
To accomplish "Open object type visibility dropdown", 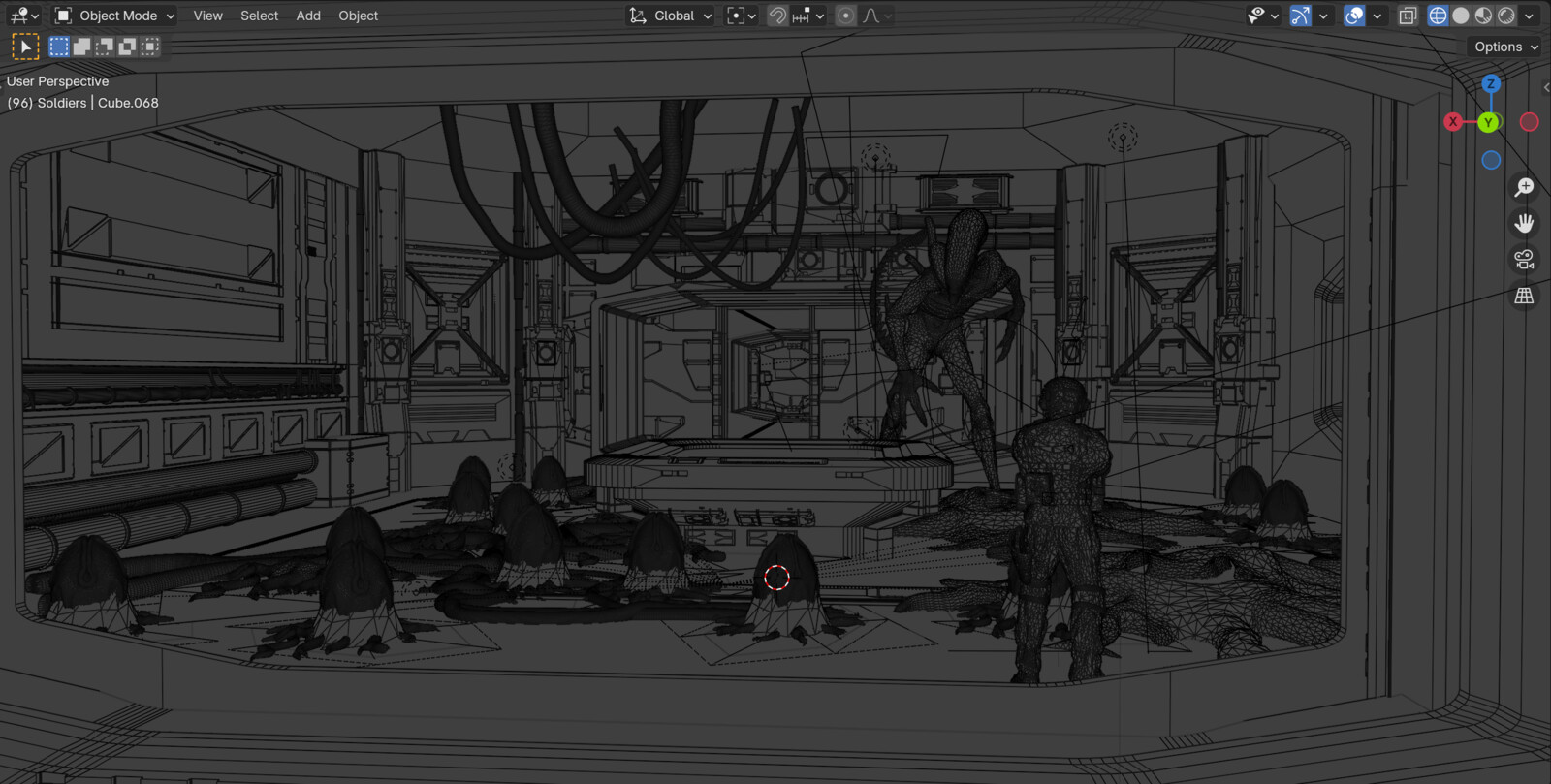I will [1263, 16].
